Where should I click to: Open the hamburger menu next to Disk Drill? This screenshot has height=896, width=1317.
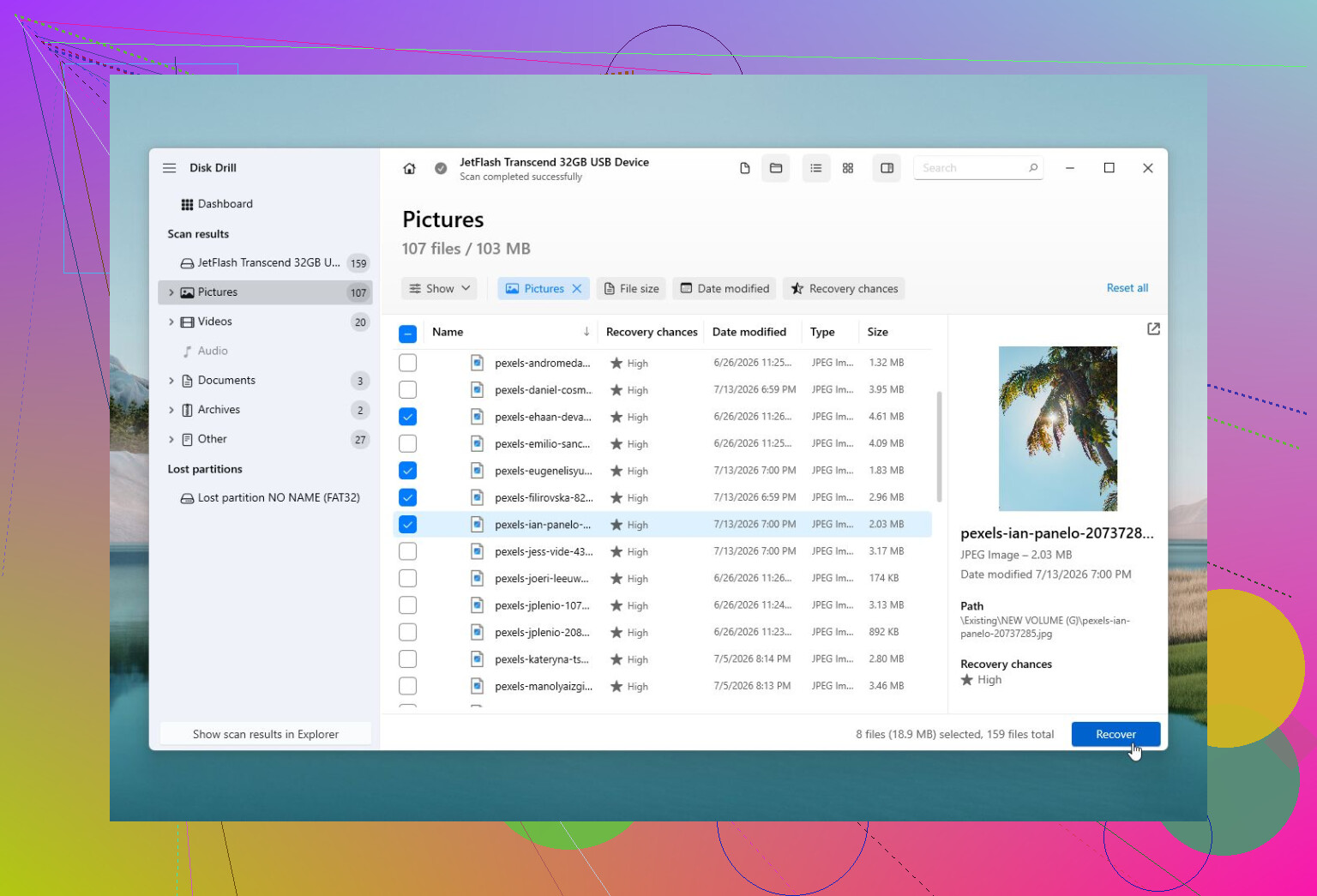coord(170,168)
